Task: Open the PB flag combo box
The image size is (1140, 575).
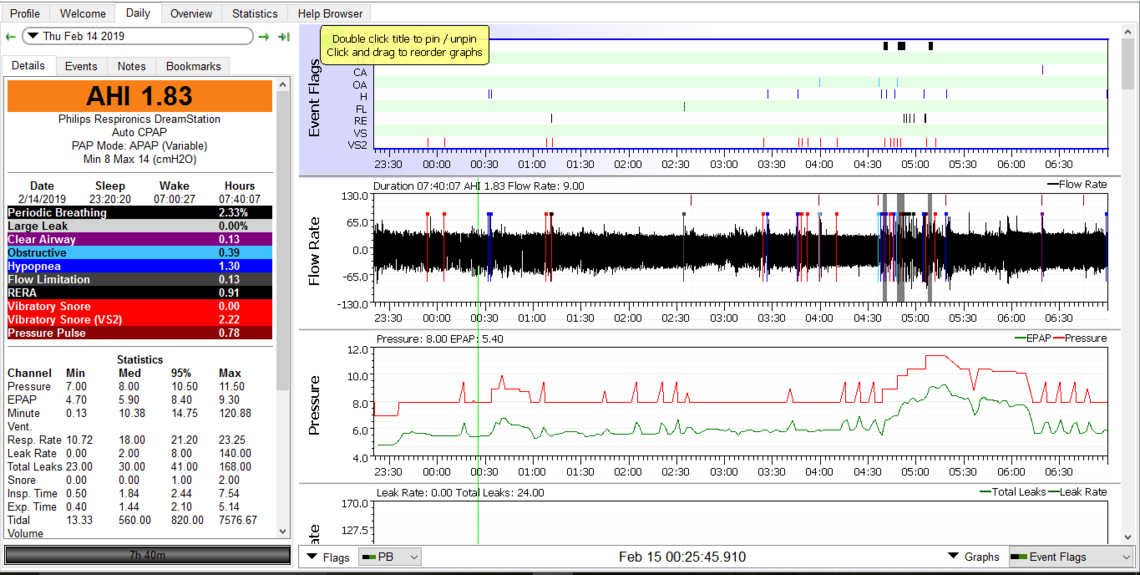Action: click(x=391, y=557)
